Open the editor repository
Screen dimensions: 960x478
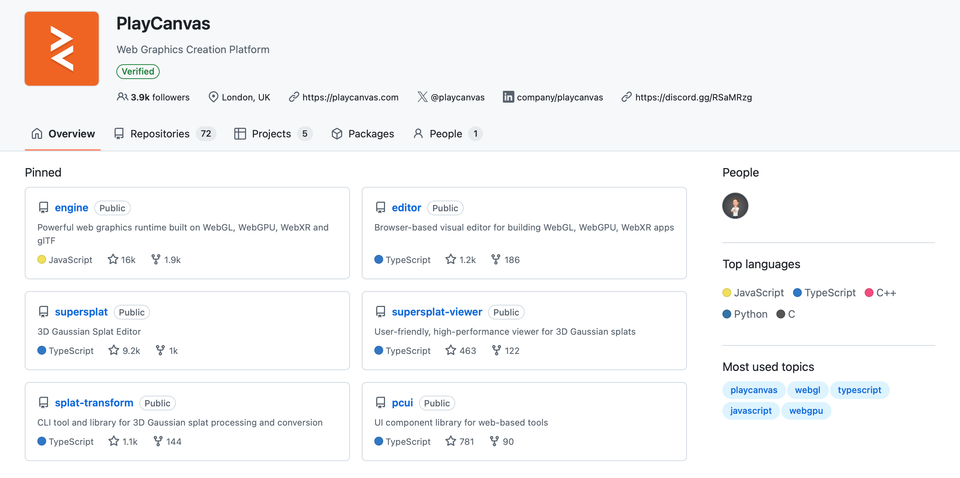tap(407, 207)
